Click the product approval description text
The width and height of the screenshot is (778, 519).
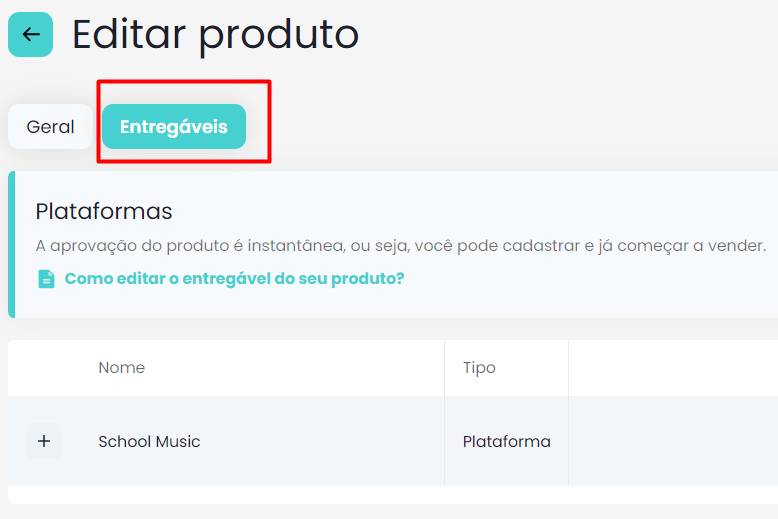point(400,246)
